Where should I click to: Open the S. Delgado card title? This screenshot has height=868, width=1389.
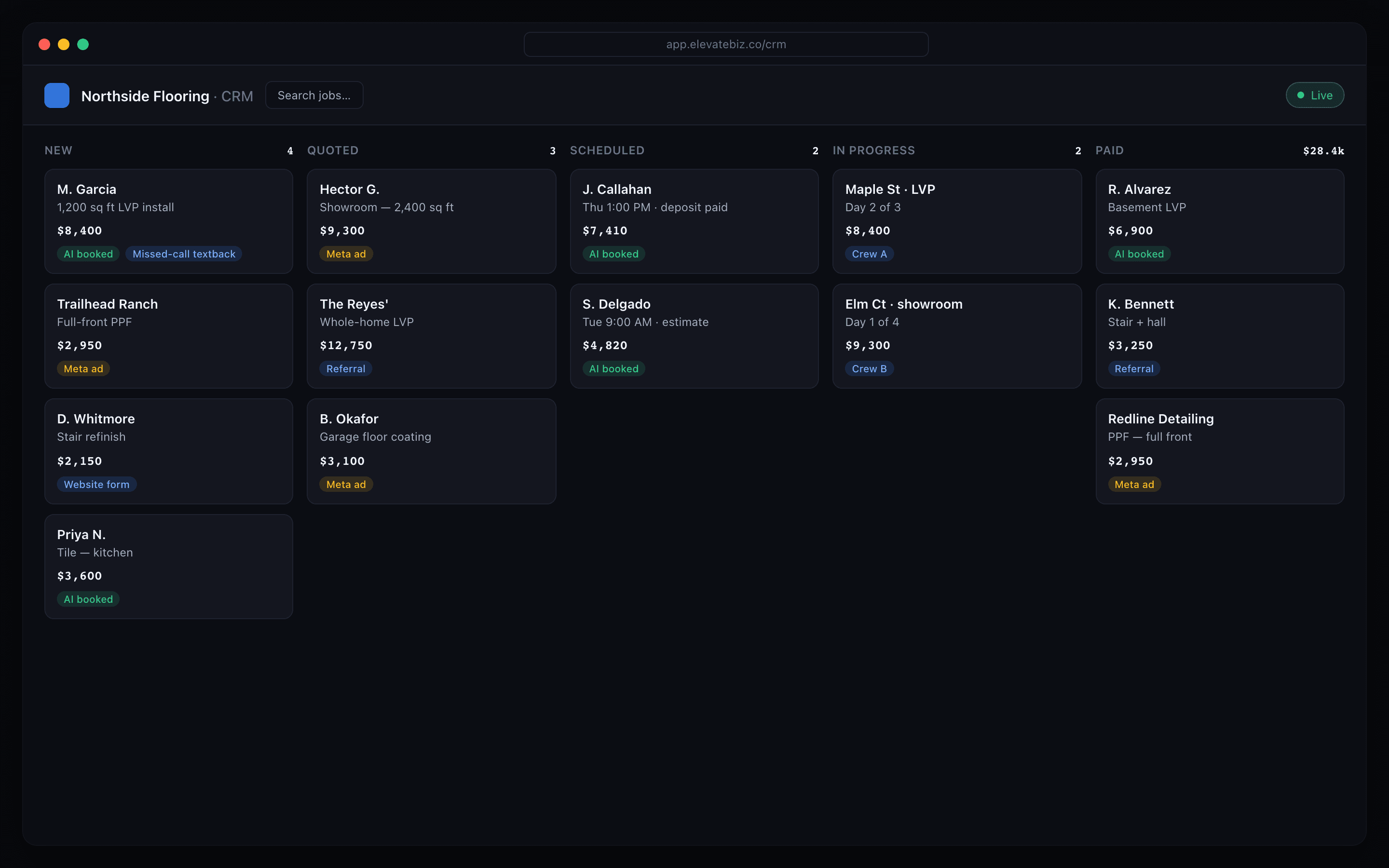tap(616, 304)
